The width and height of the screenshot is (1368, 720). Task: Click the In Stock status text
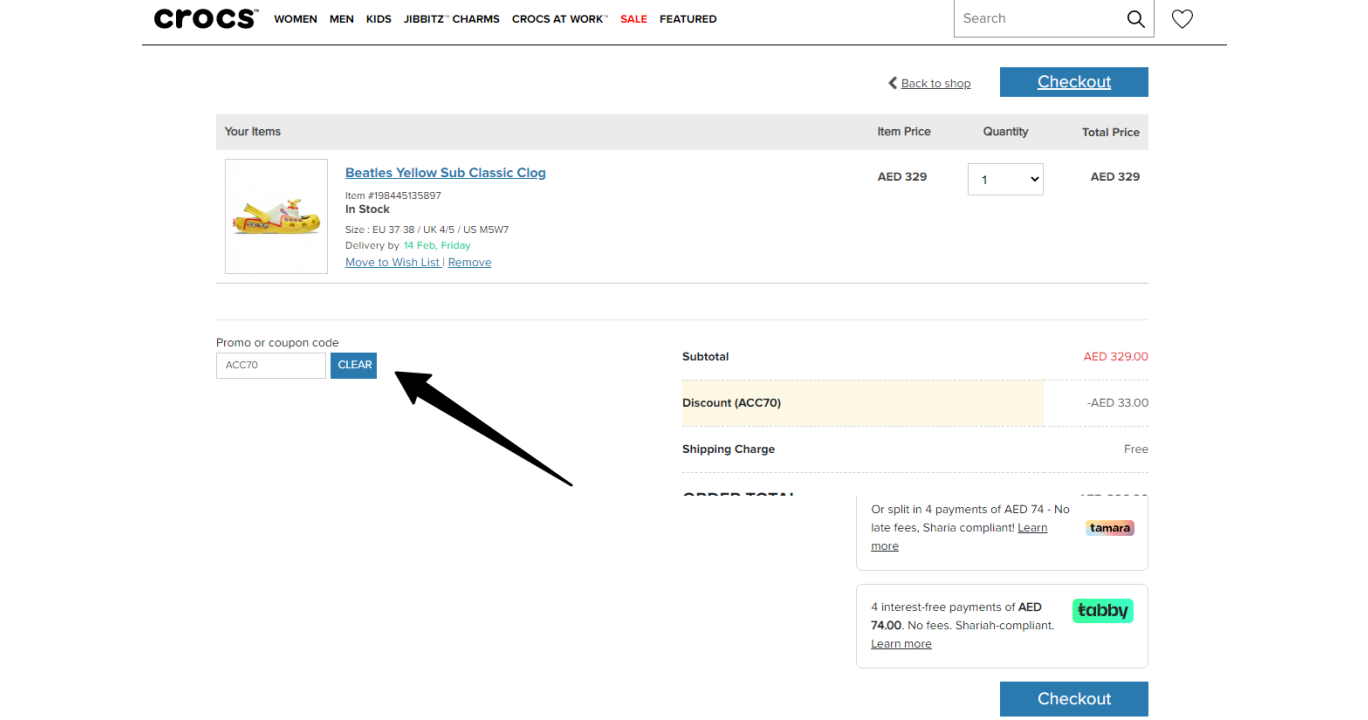[x=367, y=209]
